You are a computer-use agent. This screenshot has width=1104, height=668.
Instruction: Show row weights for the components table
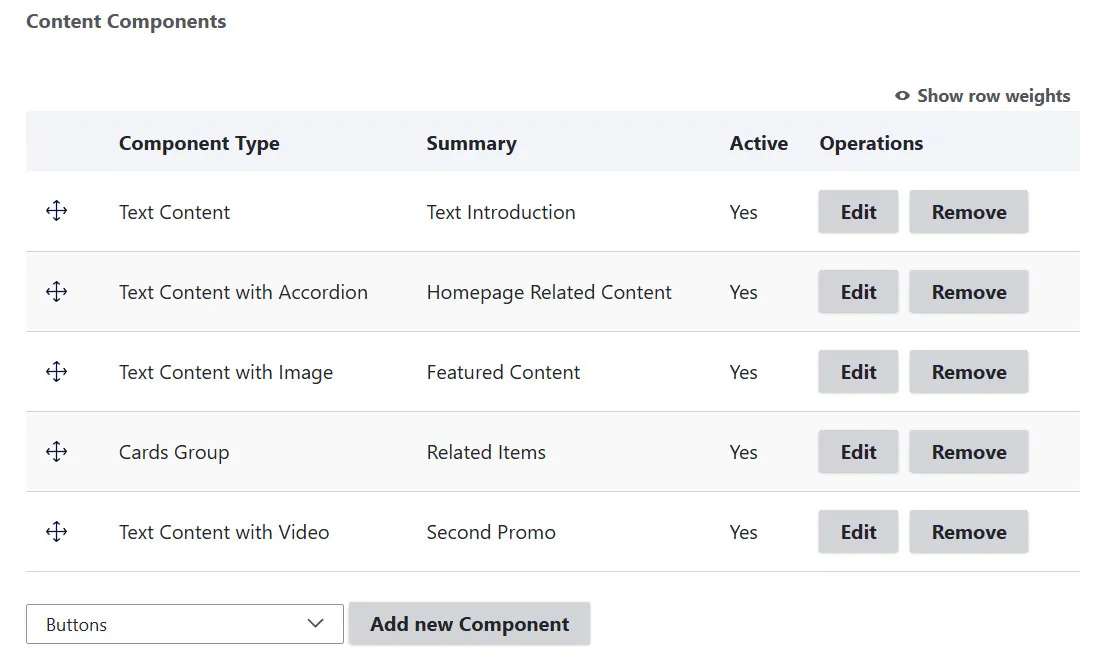(x=992, y=95)
